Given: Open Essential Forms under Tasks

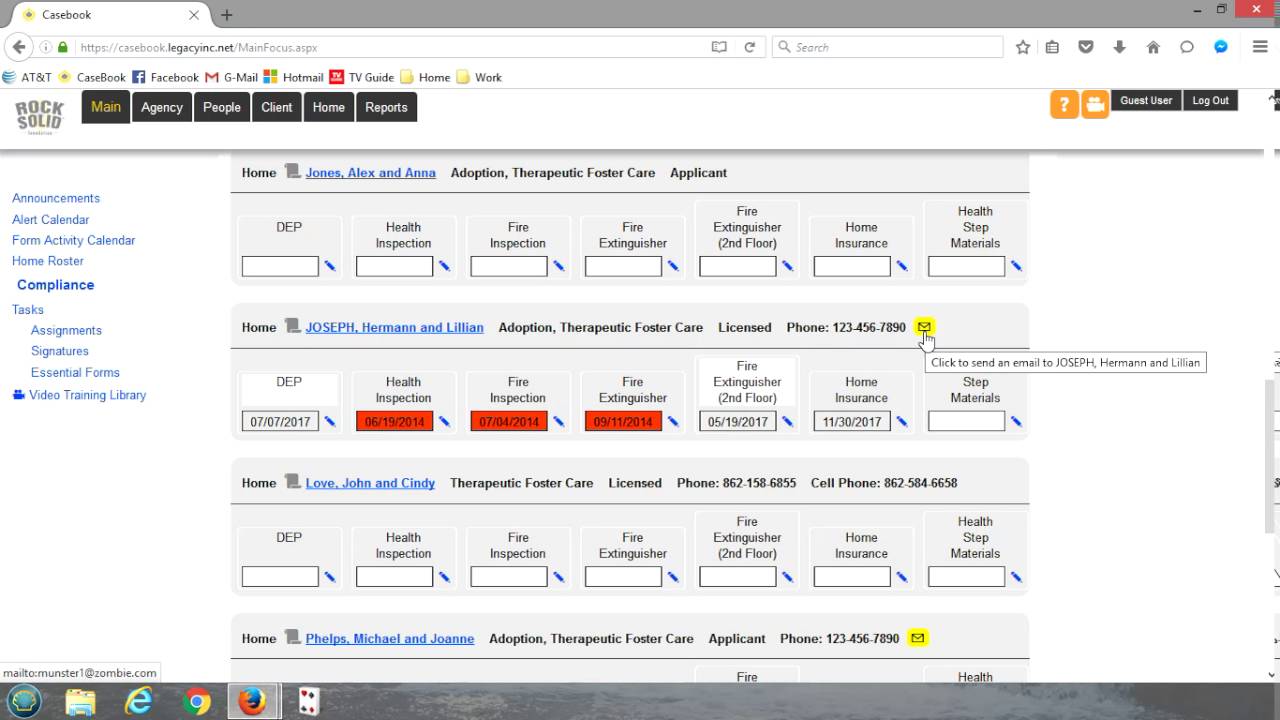Looking at the screenshot, I should pos(75,372).
